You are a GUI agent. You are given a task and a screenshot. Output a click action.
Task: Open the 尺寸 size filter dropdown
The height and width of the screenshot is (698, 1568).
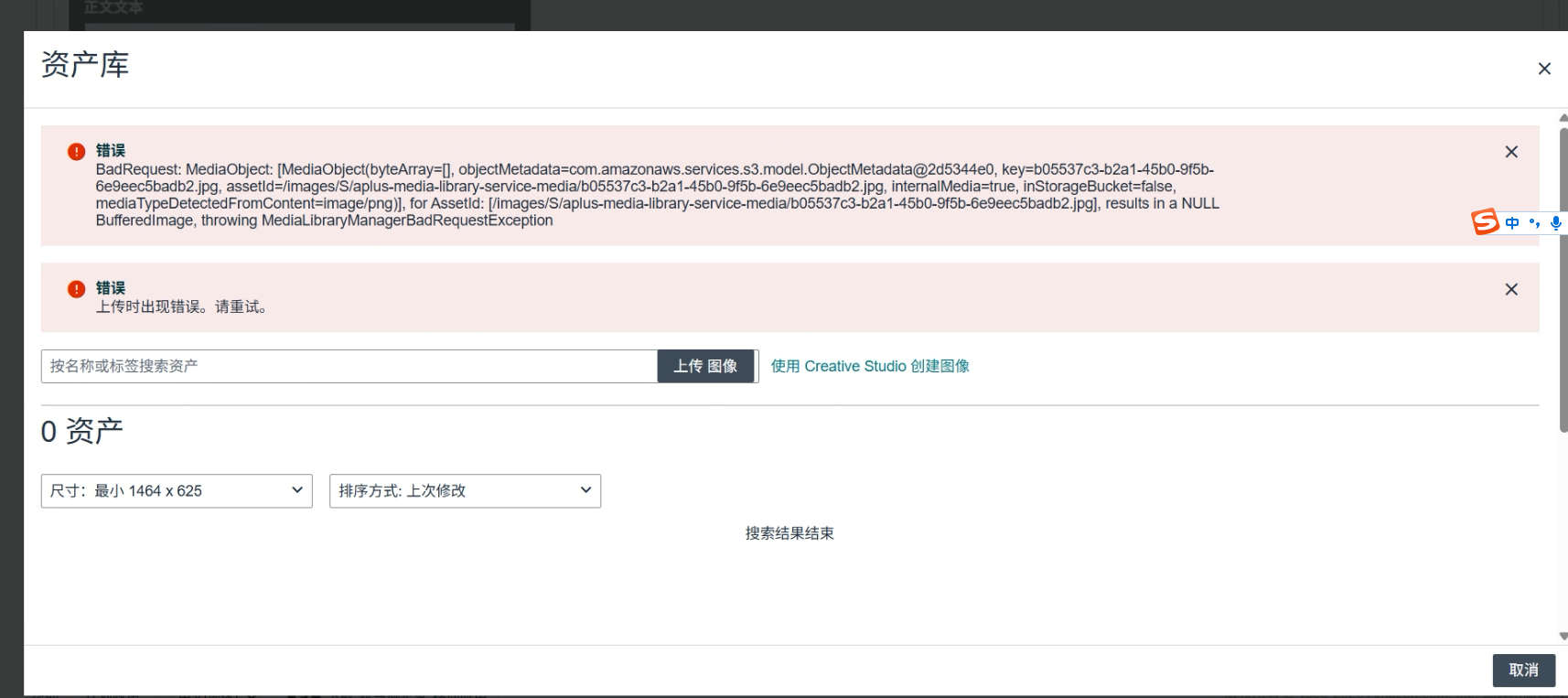click(x=177, y=491)
